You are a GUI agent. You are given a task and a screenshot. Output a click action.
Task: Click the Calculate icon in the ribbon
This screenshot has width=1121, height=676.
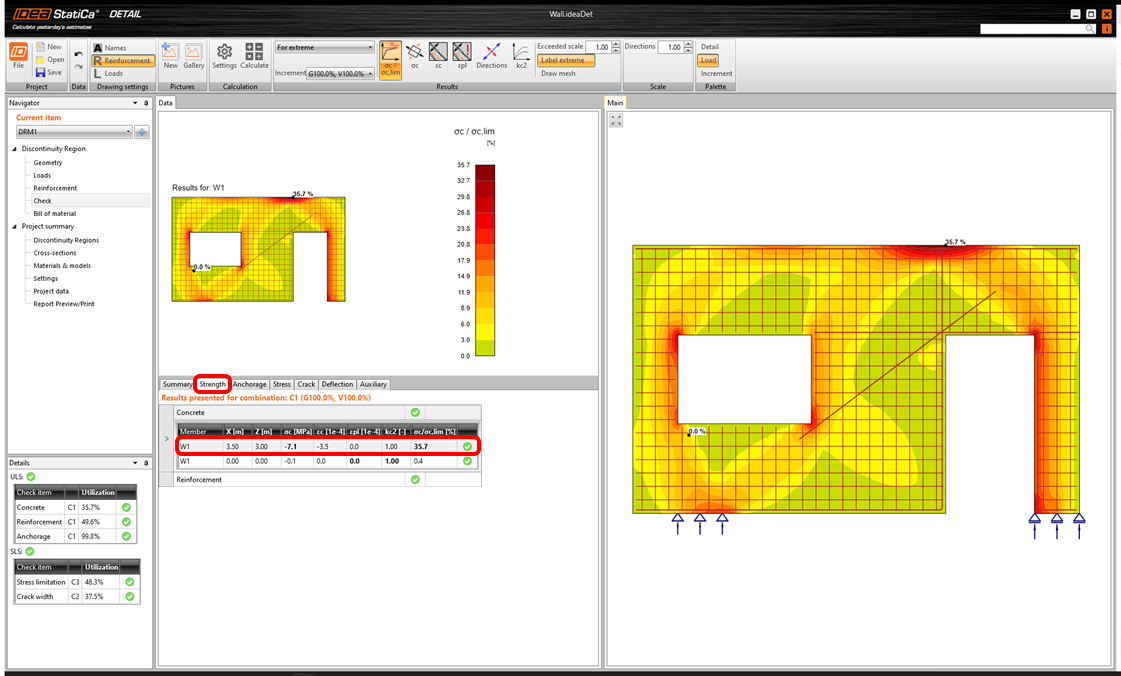254,55
